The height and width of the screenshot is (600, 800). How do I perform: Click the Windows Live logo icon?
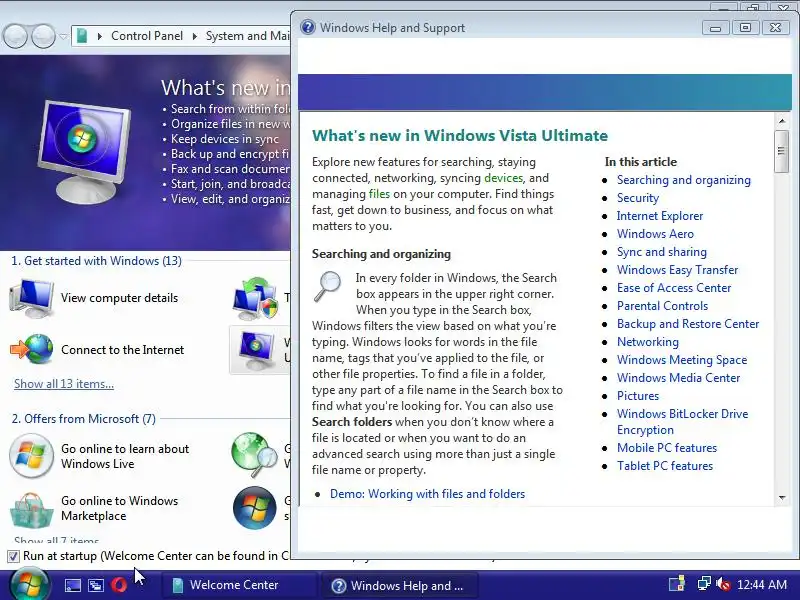click(x=31, y=456)
